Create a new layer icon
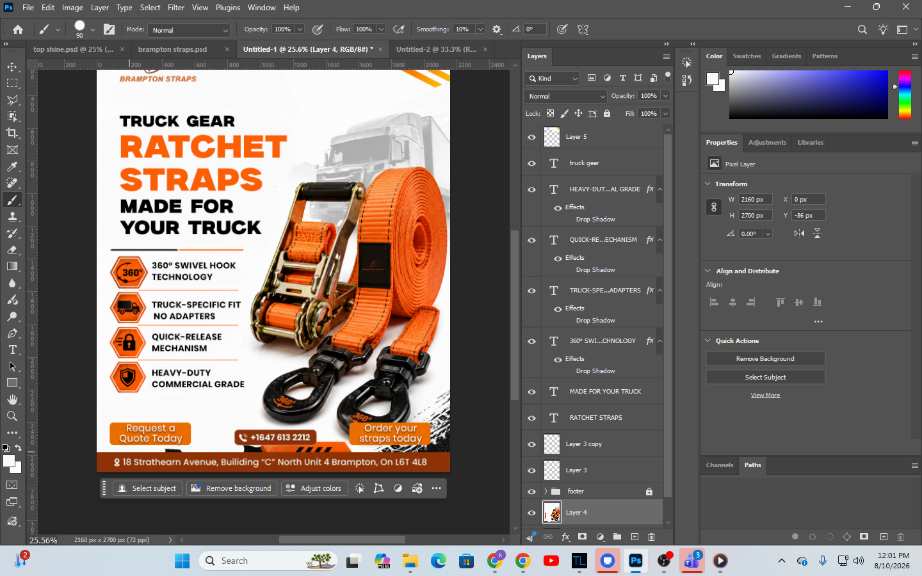The height and width of the screenshot is (576, 922). click(634, 537)
